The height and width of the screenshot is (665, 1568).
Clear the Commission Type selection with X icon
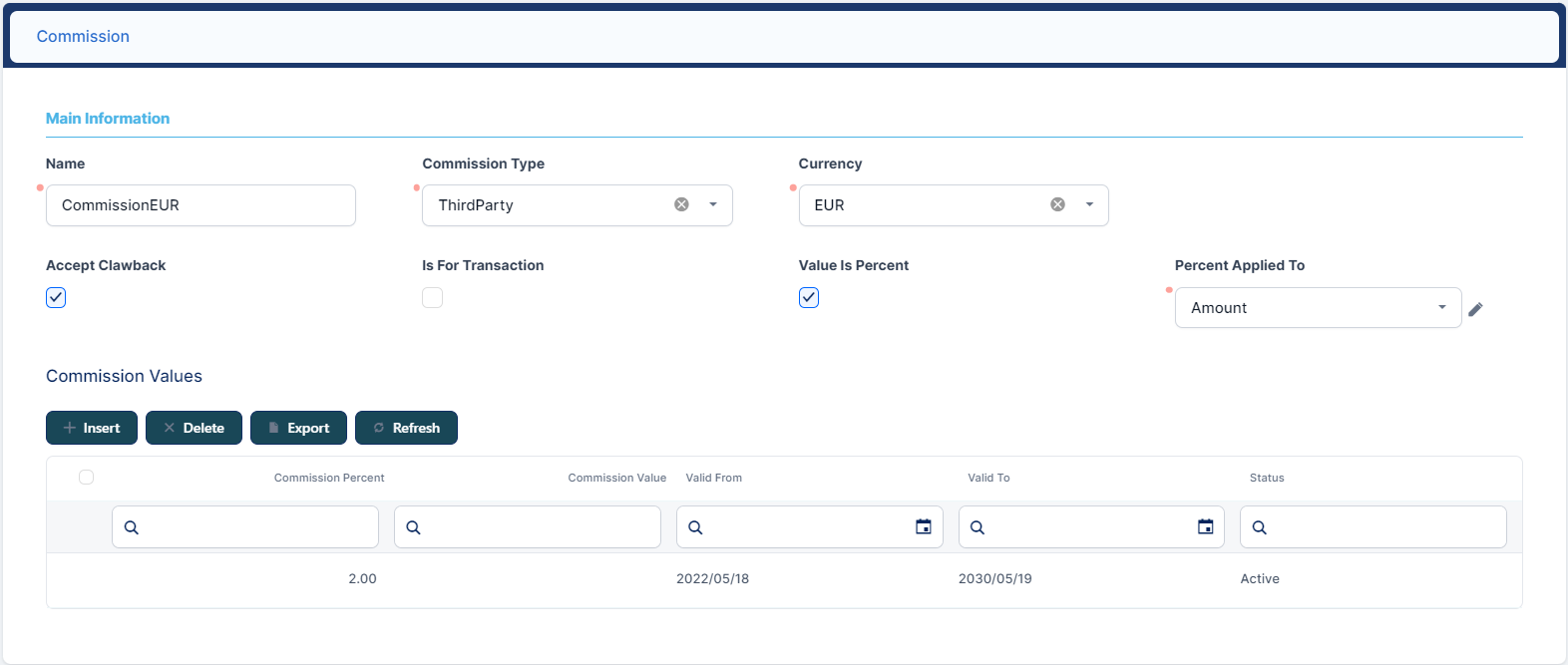681,204
